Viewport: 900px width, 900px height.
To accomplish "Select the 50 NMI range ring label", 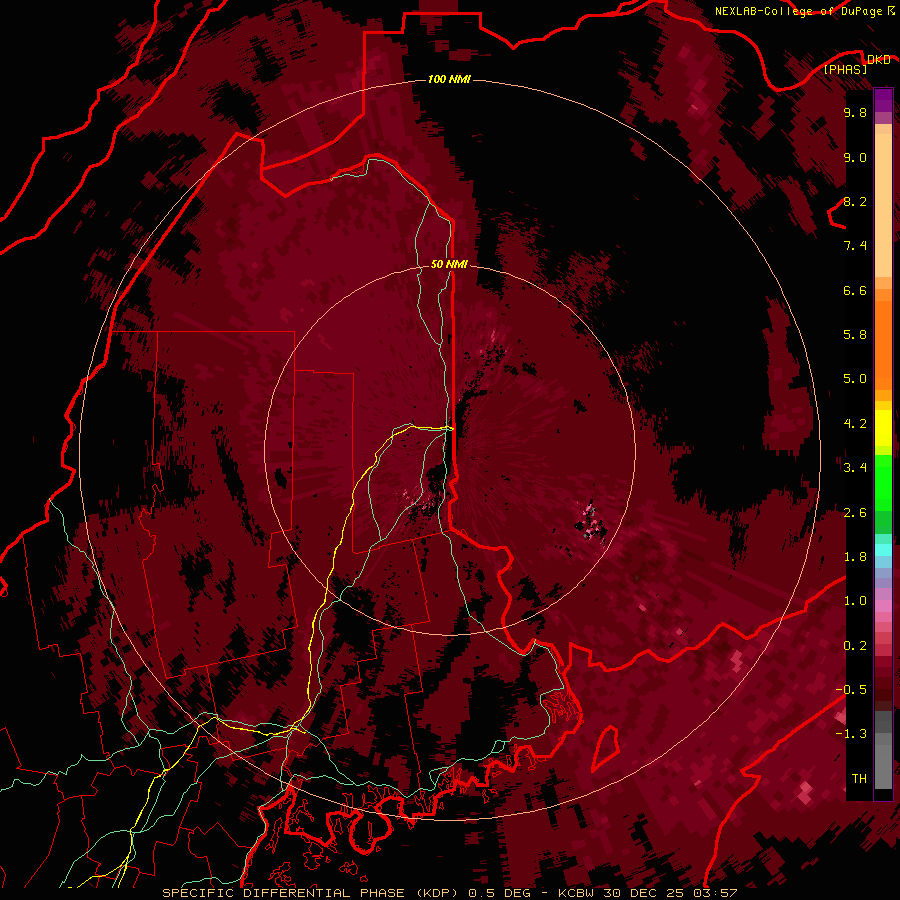I will [x=449, y=264].
